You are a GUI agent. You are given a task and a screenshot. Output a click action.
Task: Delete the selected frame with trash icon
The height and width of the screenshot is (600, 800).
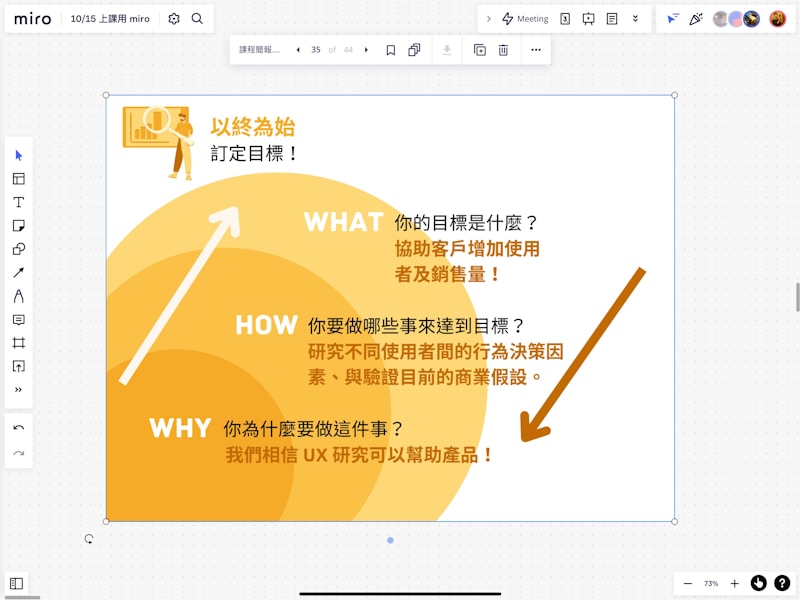[503, 49]
